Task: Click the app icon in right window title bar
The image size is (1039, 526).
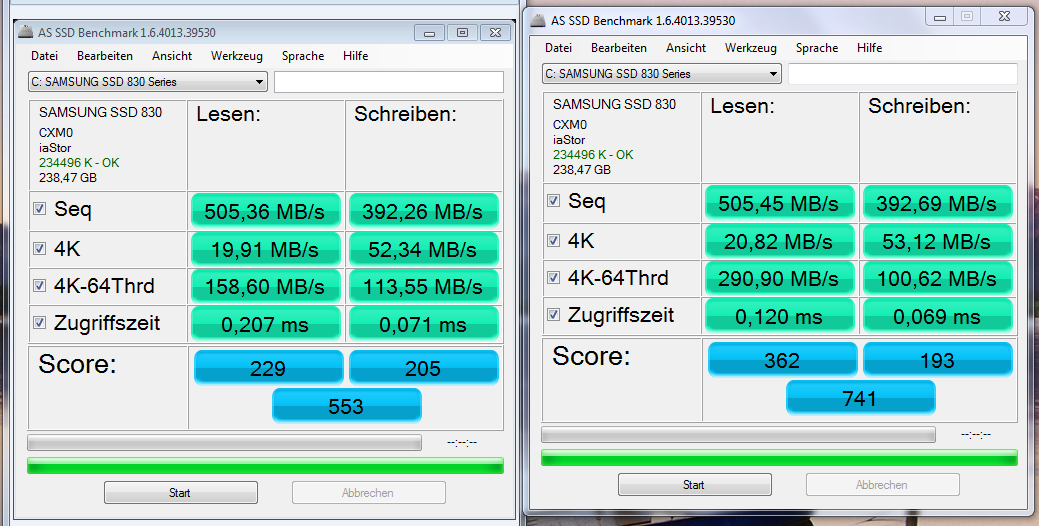Action: click(x=538, y=20)
